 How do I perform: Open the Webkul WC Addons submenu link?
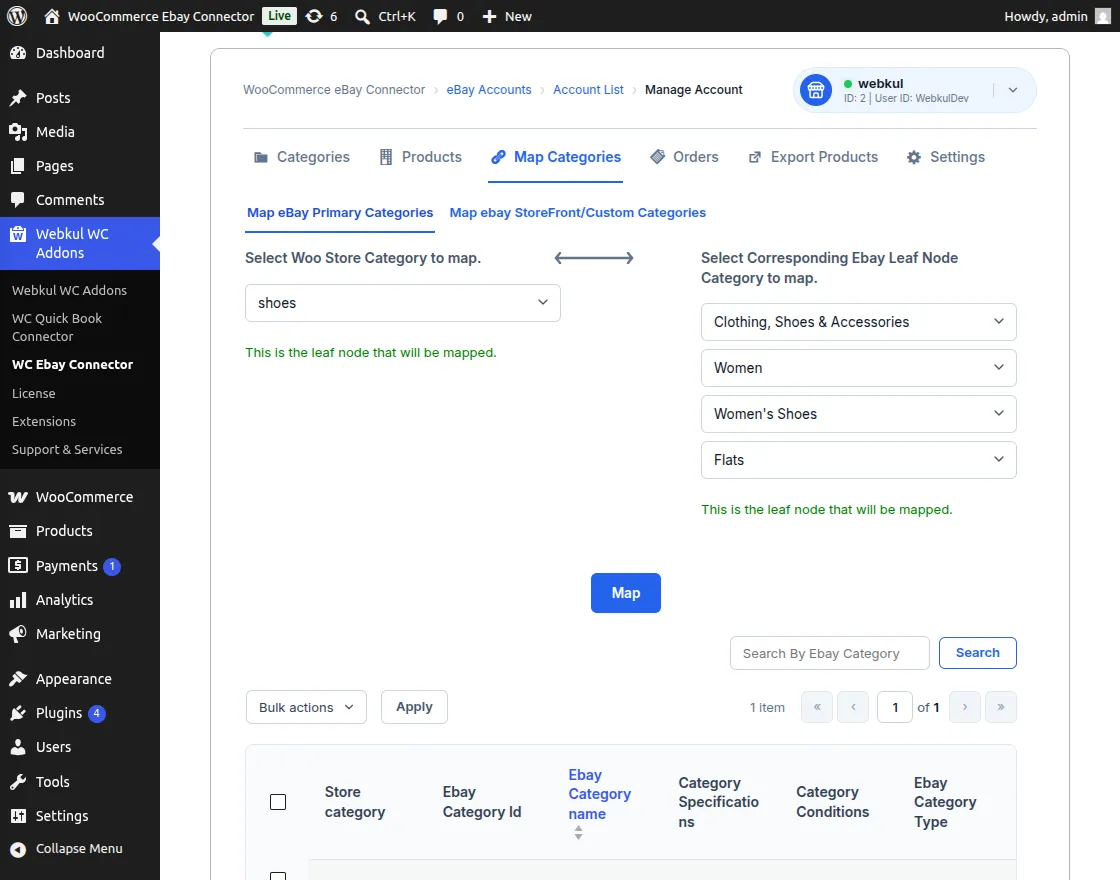[x=69, y=291]
